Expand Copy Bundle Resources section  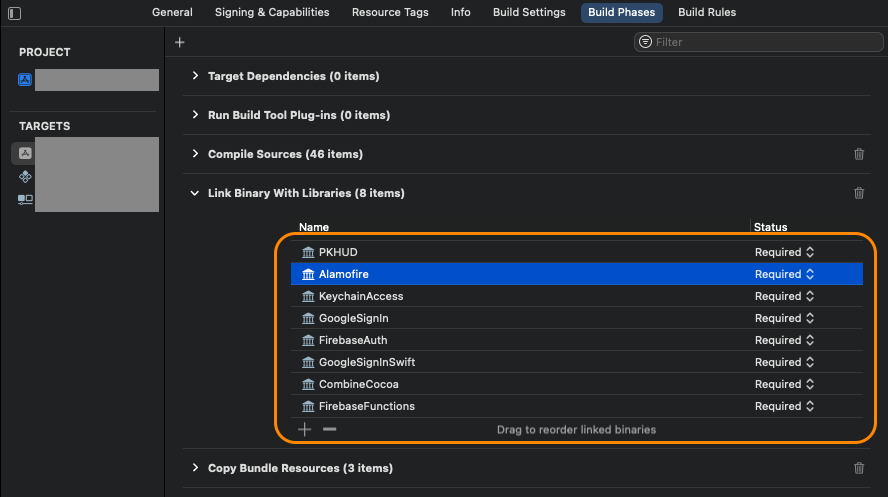(195, 468)
